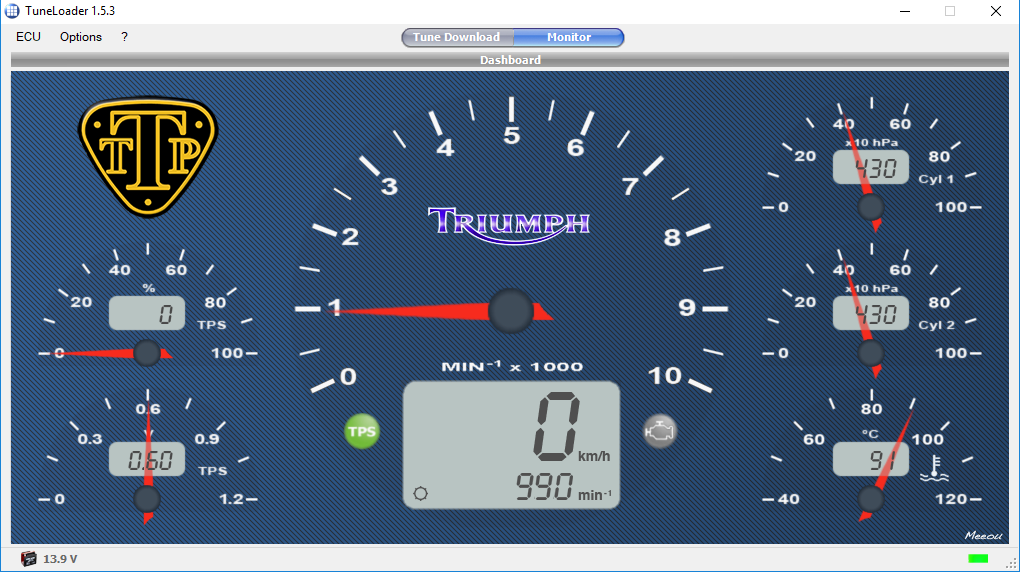Click the coolant temperature thermometer icon

click(x=932, y=465)
